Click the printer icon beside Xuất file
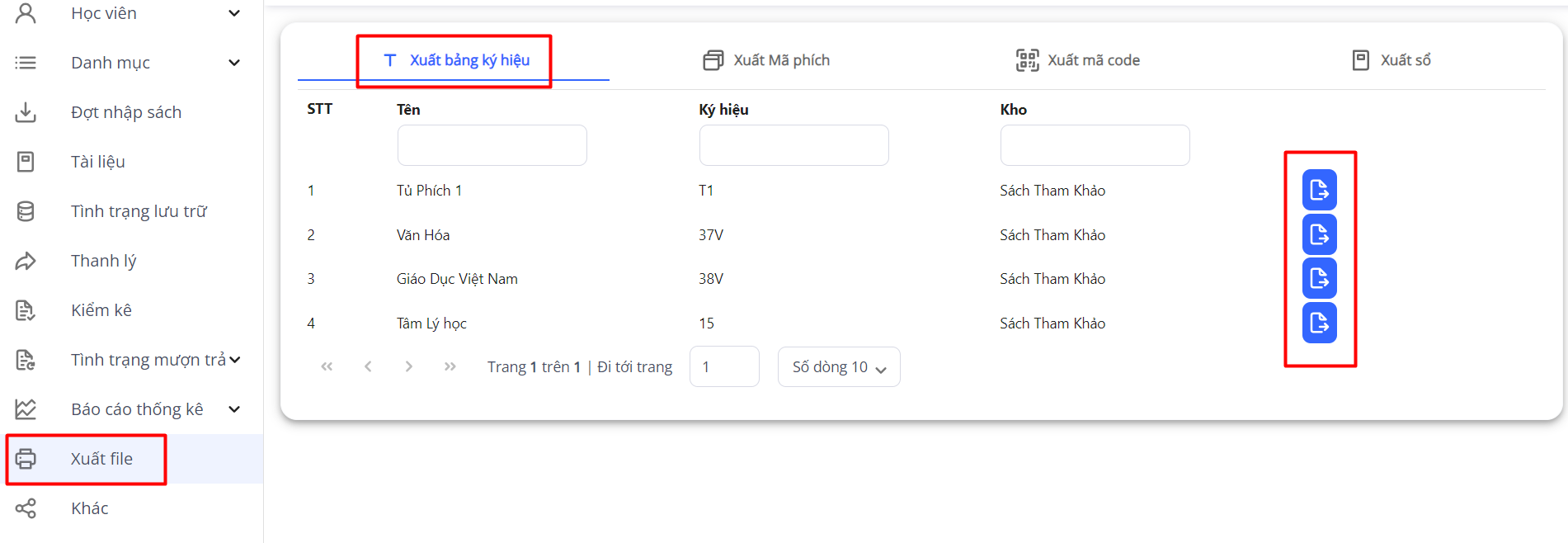 (26, 459)
